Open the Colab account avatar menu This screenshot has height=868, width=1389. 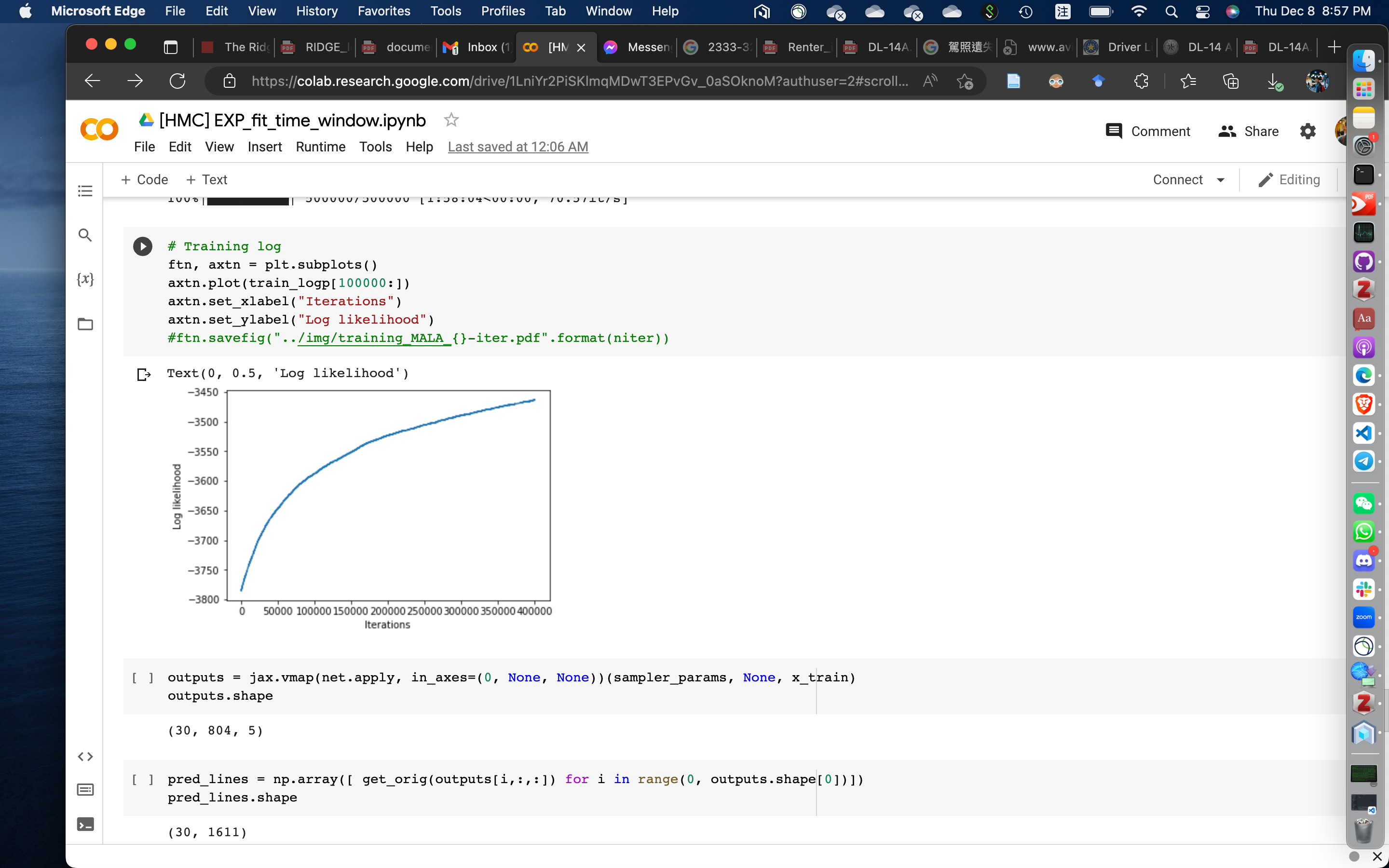(1342, 131)
